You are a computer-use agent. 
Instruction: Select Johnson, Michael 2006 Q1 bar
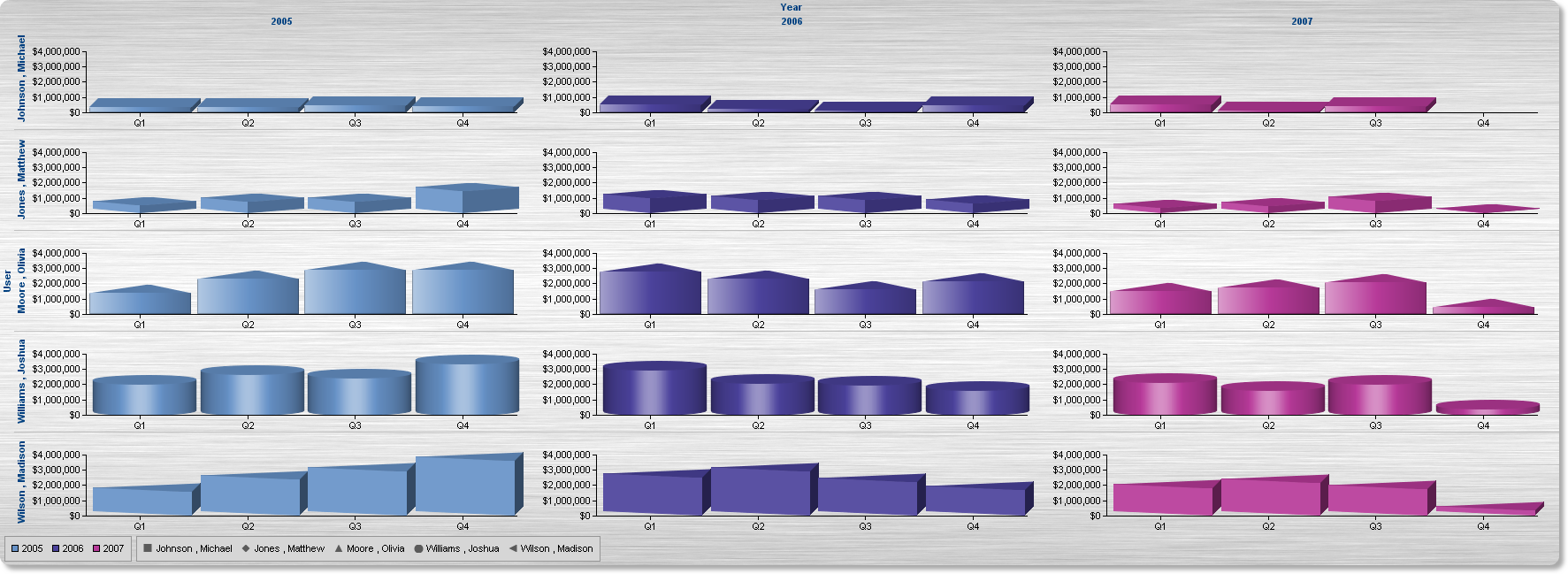point(654,104)
